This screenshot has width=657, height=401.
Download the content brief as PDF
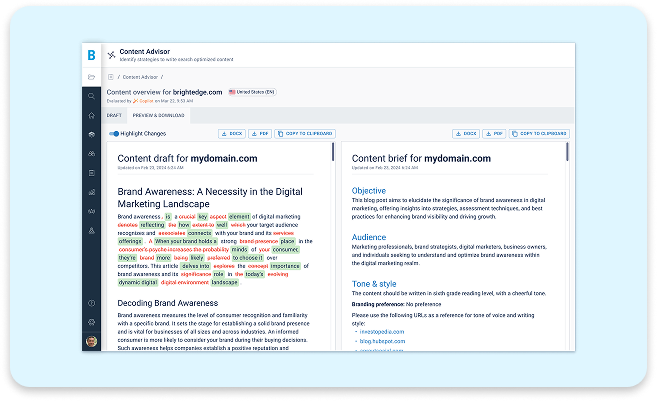click(x=494, y=134)
